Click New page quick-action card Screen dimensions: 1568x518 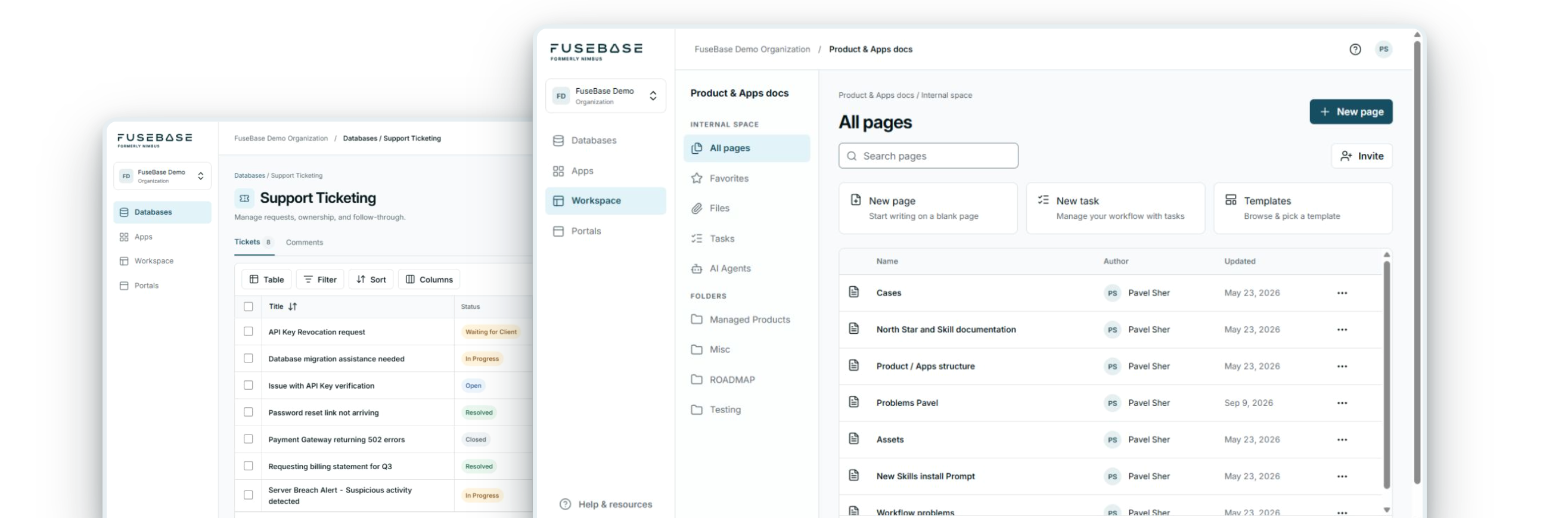click(x=928, y=208)
